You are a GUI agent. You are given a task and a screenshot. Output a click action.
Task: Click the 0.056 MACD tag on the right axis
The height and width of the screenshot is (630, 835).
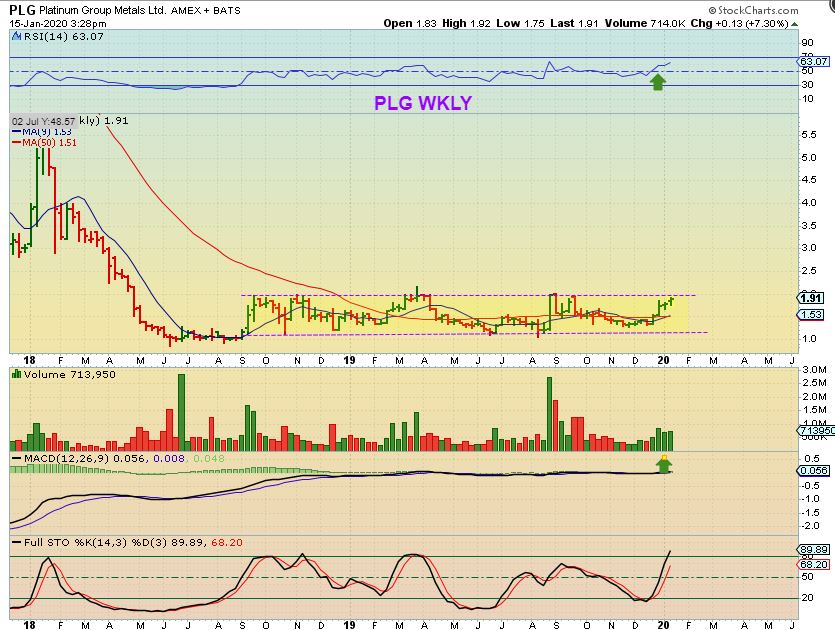coord(813,470)
